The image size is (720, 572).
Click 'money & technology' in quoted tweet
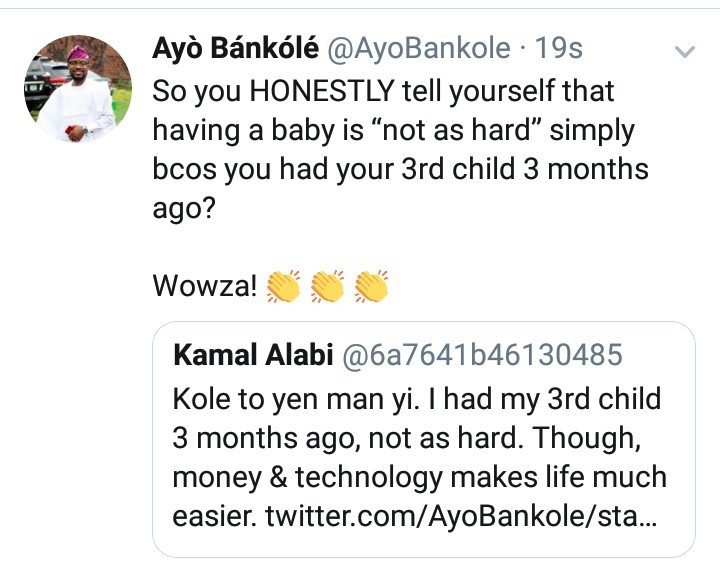(307, 478)
